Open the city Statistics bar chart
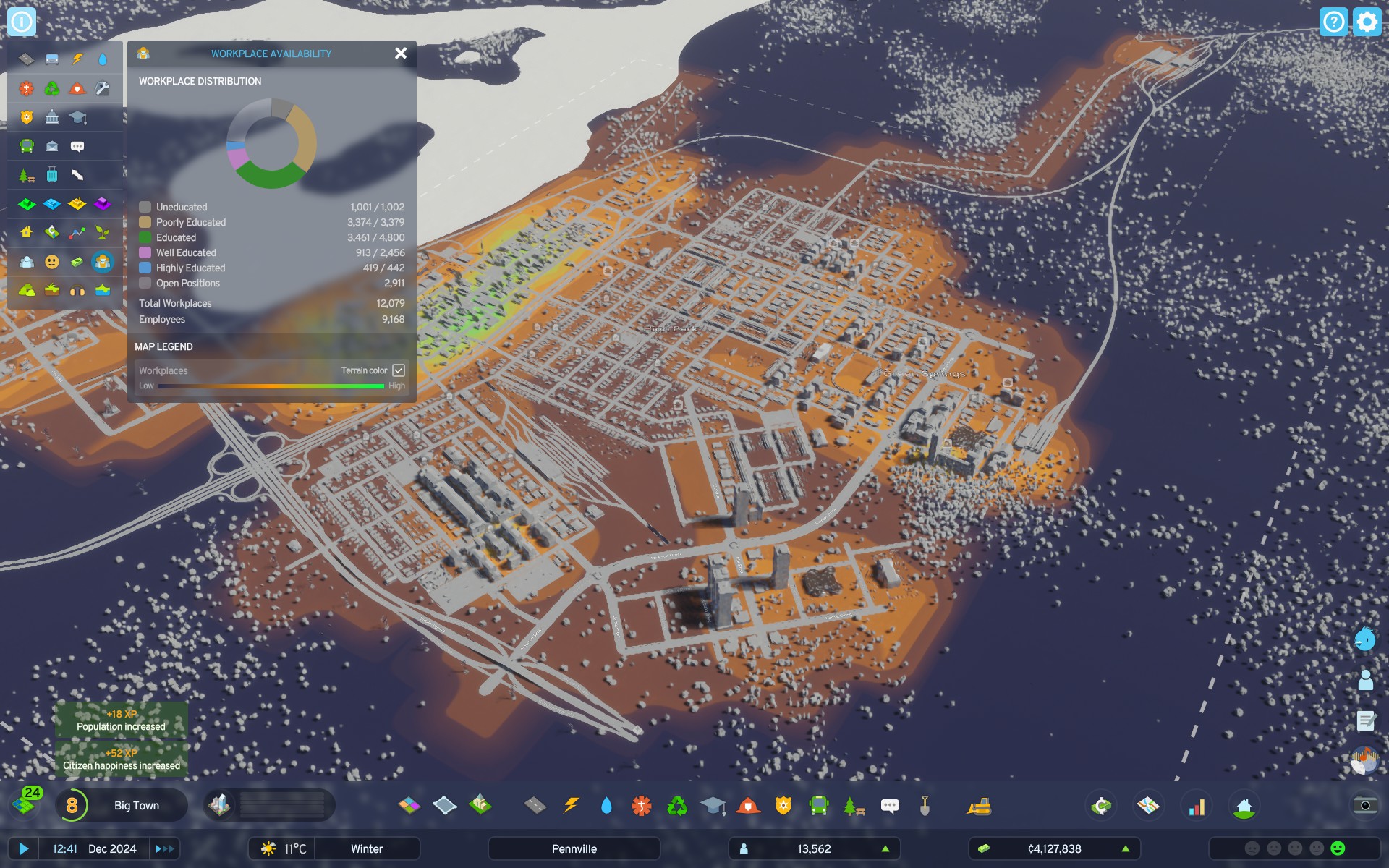Image resolution: width=1389 pixels, height=868 pixels. [1197, 806]
